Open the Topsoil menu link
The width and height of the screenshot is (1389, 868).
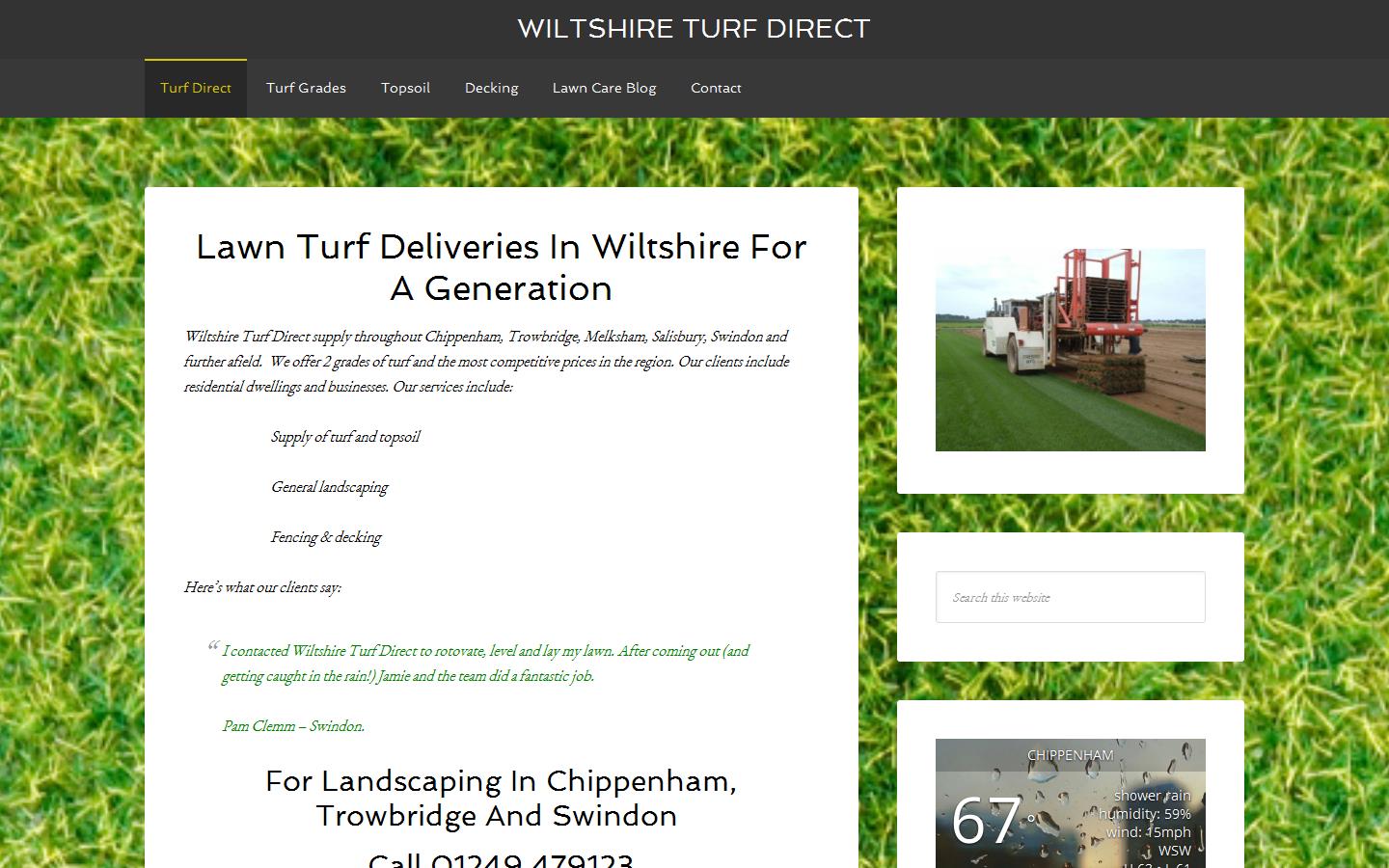(x=405, y=88)
